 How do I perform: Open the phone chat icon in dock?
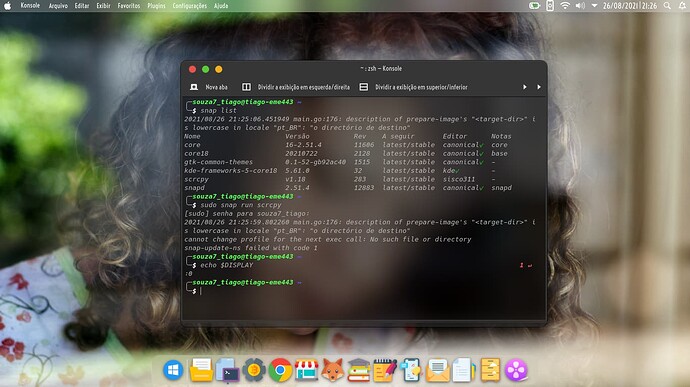(x=411, y=370)
